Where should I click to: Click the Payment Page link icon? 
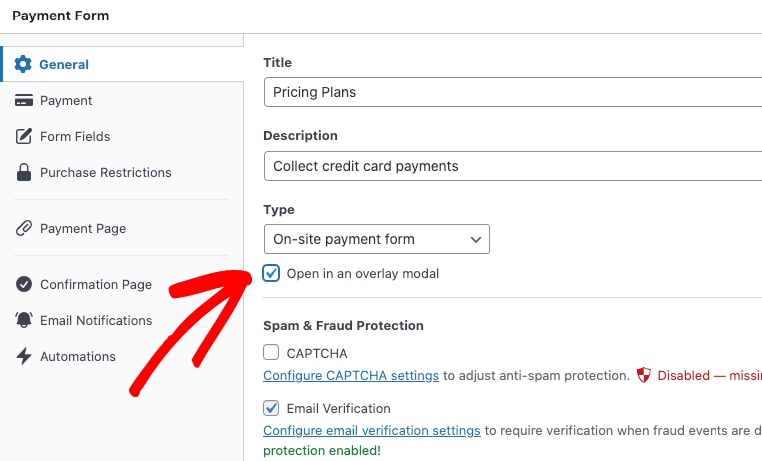[24, 228]
